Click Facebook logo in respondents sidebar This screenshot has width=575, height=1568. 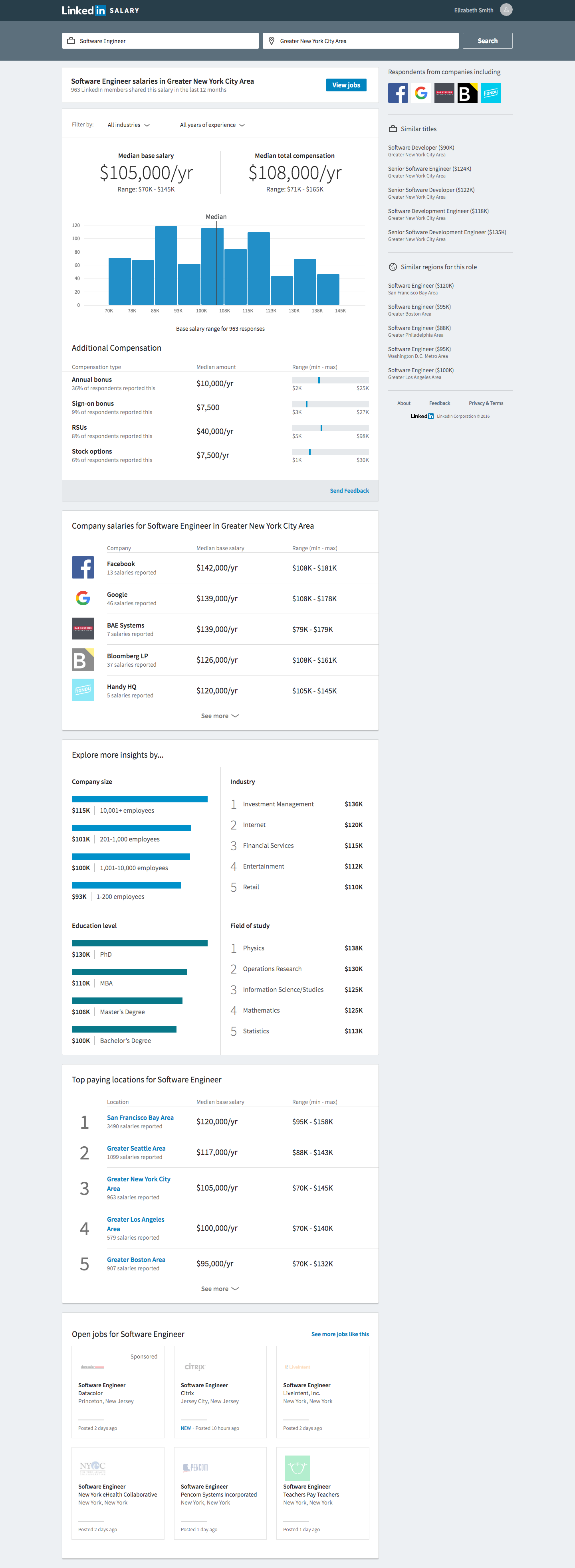tap(398, 93)
